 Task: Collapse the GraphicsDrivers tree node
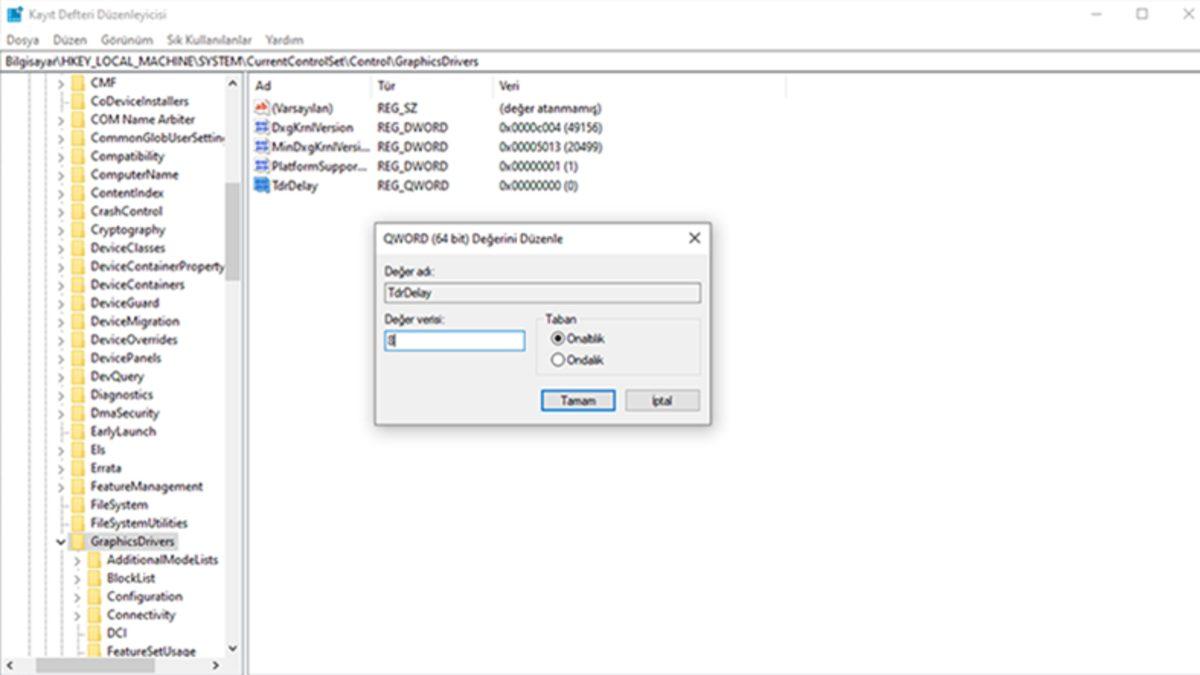(60, 542)
